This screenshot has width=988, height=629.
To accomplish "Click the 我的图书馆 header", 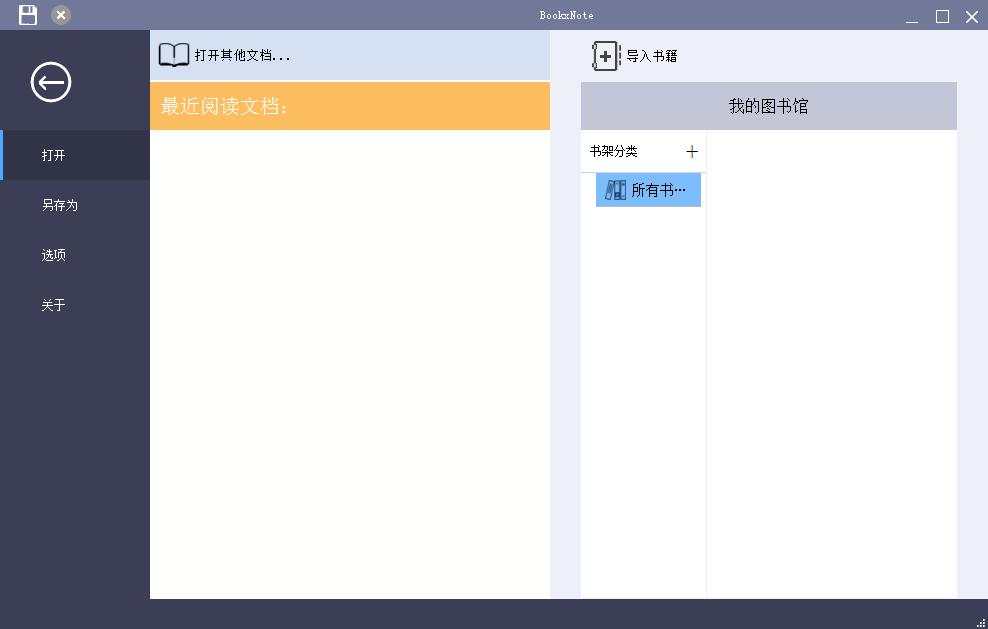I will 768,105.
